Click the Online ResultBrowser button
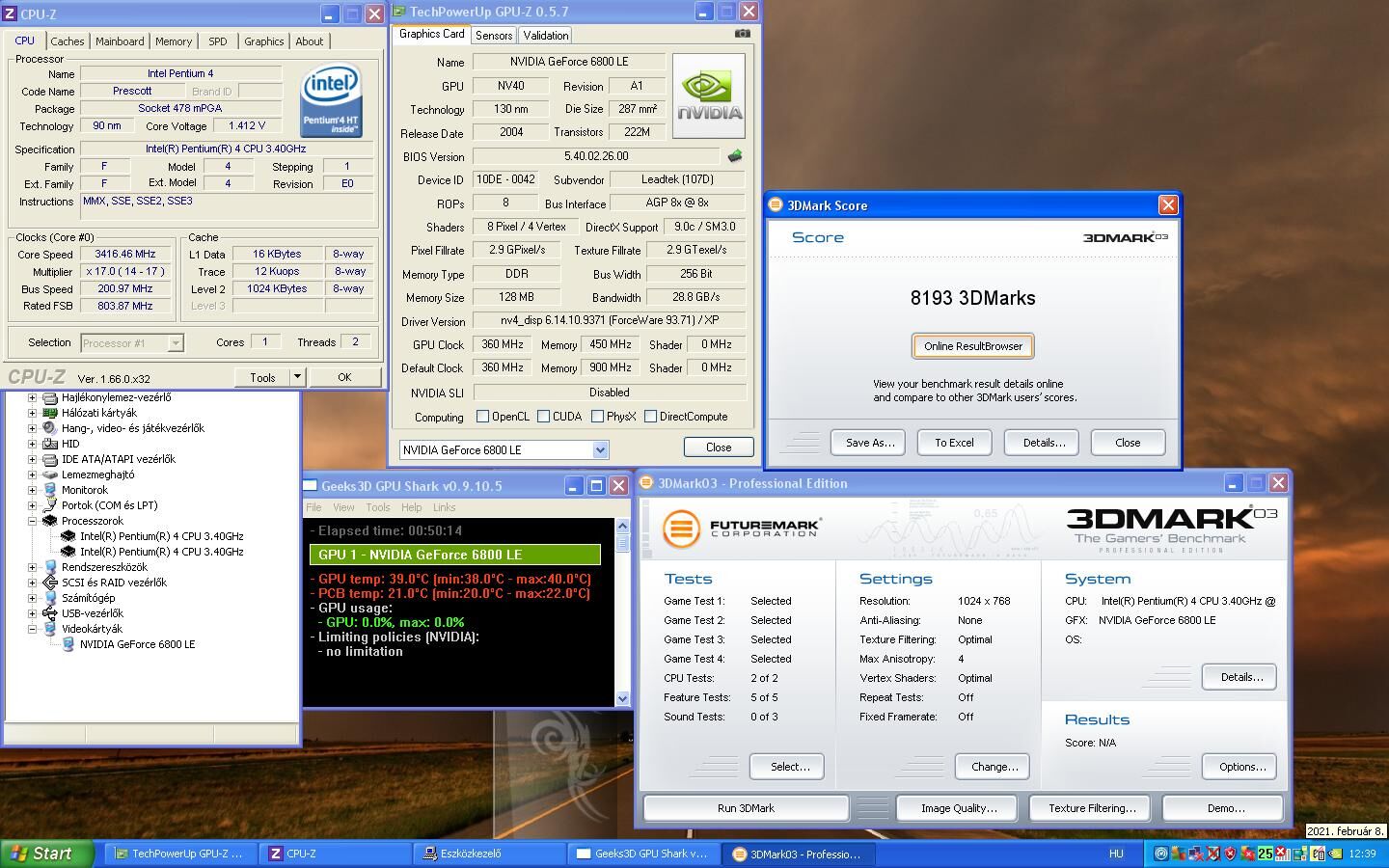This screenshot has height=868, width=1389. pyautogui.click(x=972, y=346)
